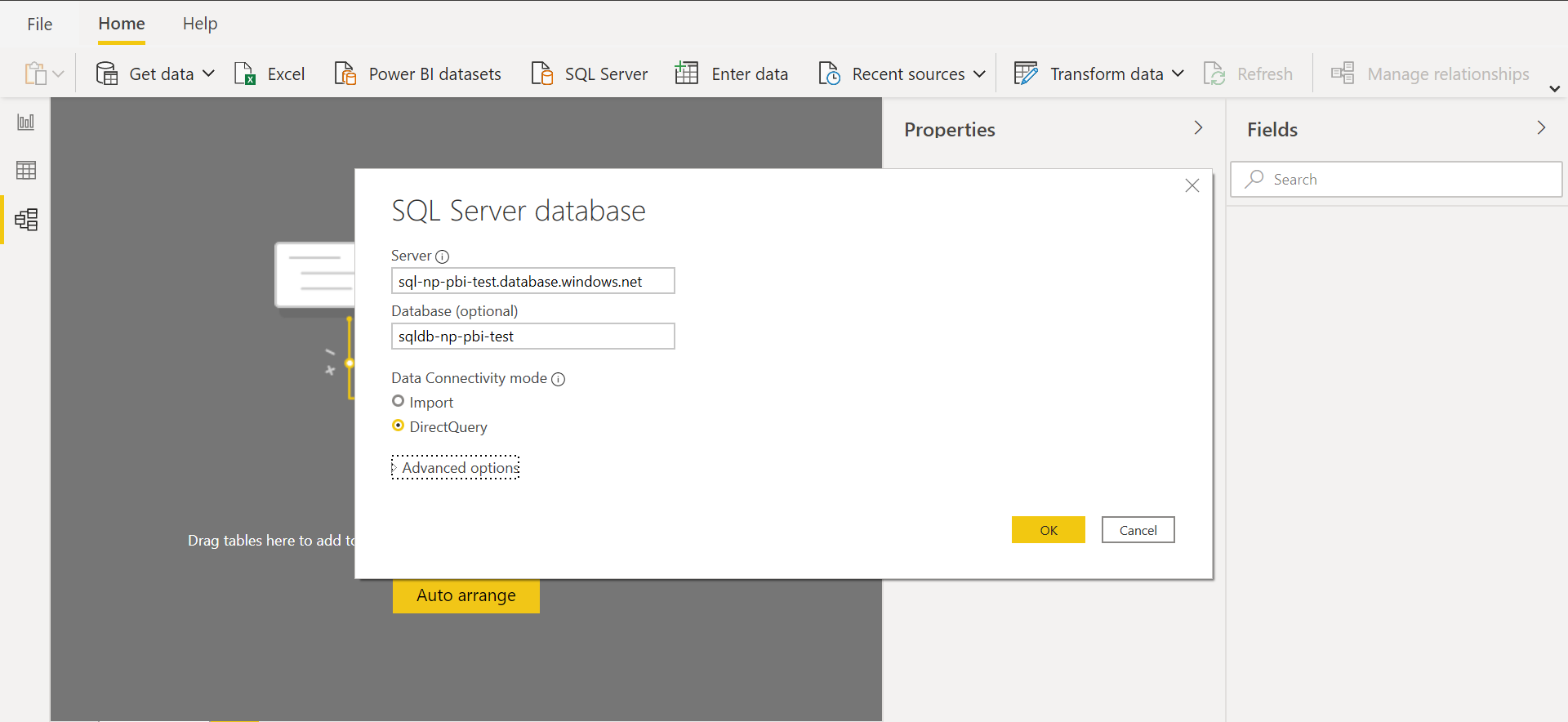Select the Home ribbon tab
Viewport: 1568px width, 722px height.
122,24
